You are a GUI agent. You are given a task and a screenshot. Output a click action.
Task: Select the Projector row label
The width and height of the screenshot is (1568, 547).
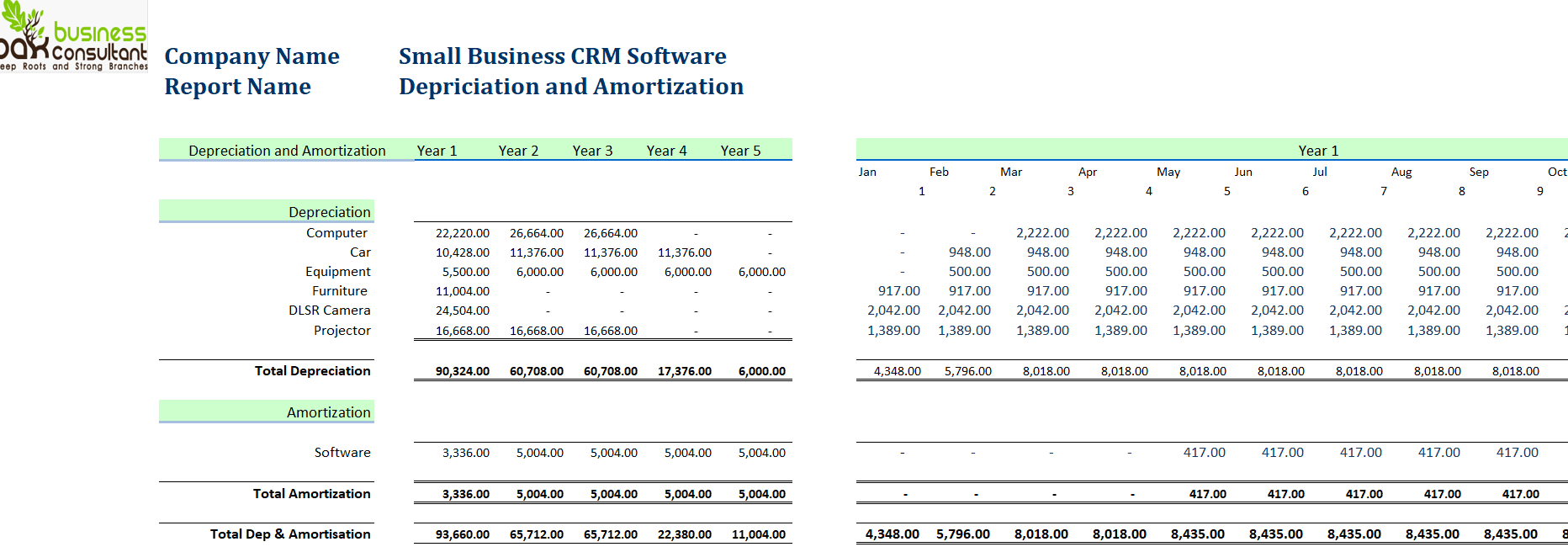point(342,331)
